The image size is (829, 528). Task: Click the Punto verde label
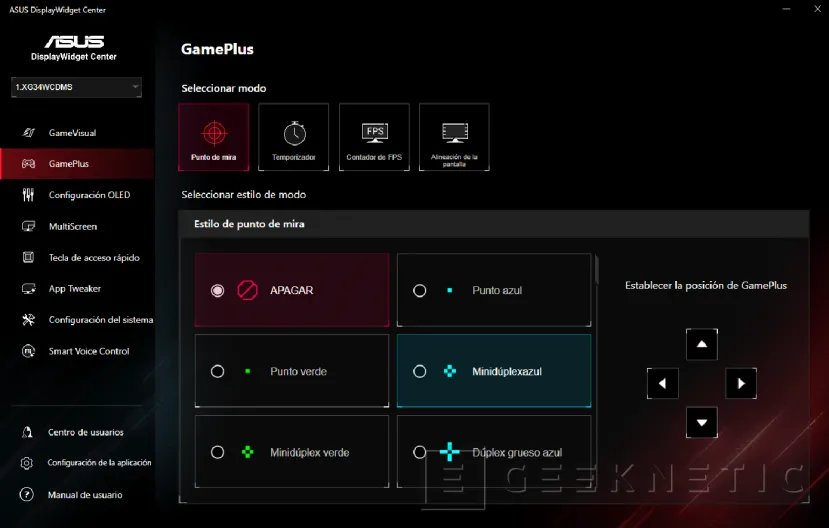coord(298,372)
